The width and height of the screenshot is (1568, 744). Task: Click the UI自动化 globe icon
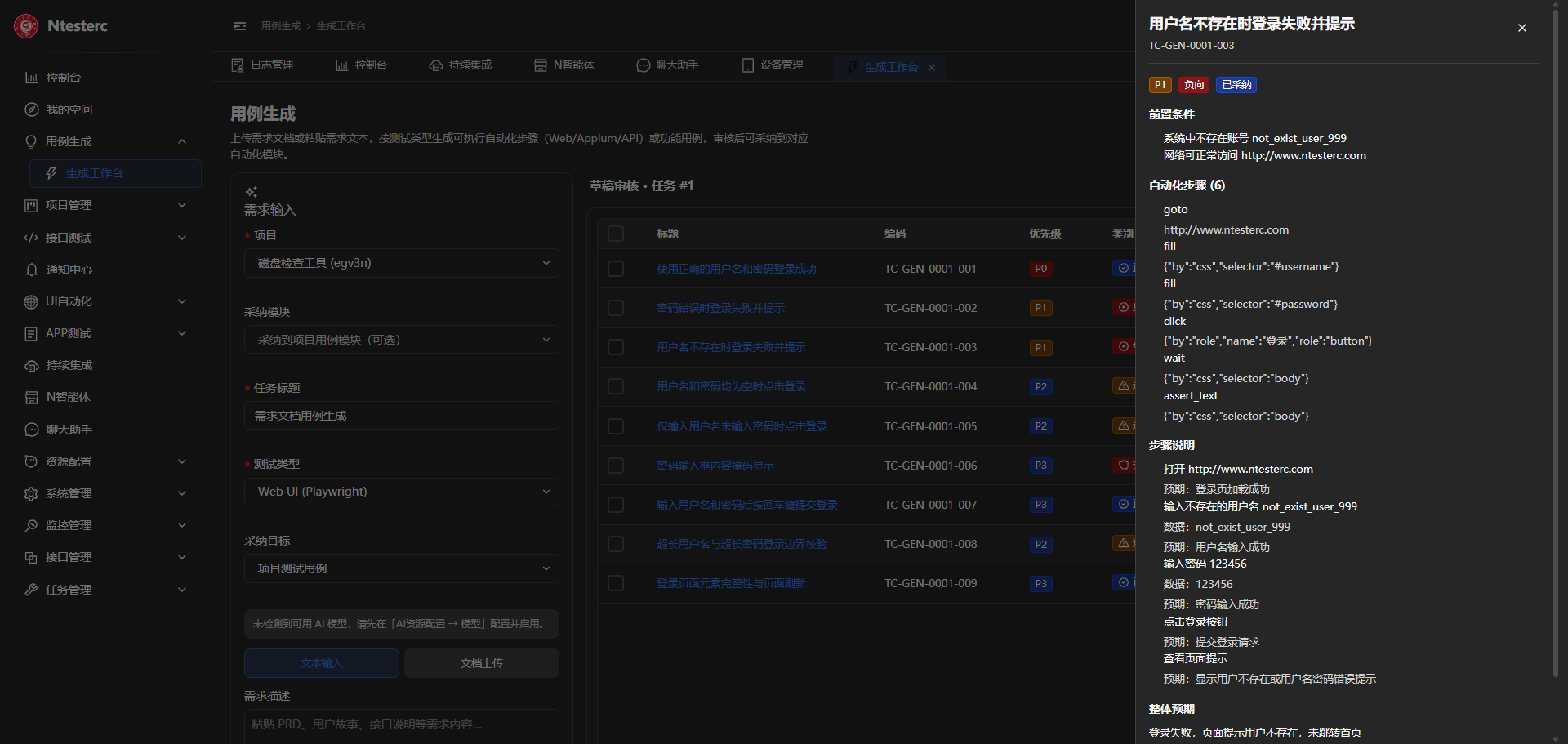click(31, 301)
